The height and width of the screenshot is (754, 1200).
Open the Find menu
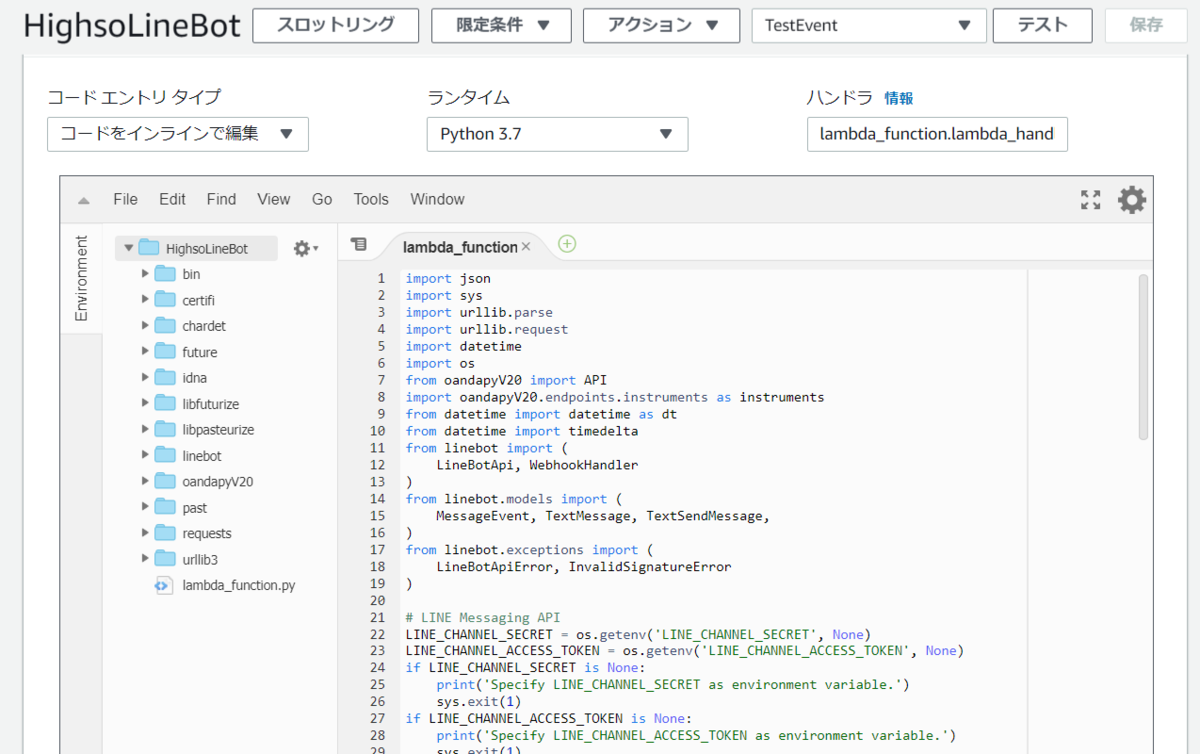coord(221,200)
